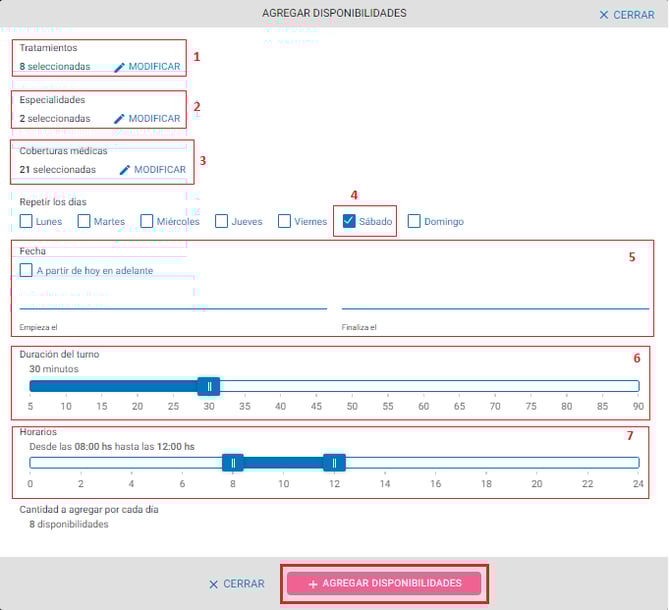Image resolution: width=670 pixels, height=610 pixels.
Task: Check the Martes day box
Action: tap(84, 221)
